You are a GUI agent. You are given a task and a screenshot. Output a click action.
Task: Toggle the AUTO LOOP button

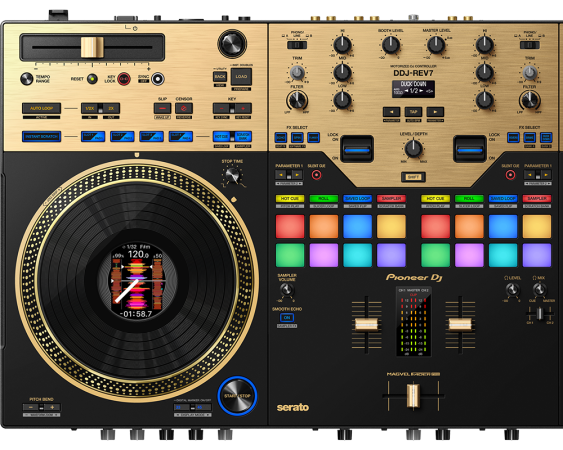41,108
